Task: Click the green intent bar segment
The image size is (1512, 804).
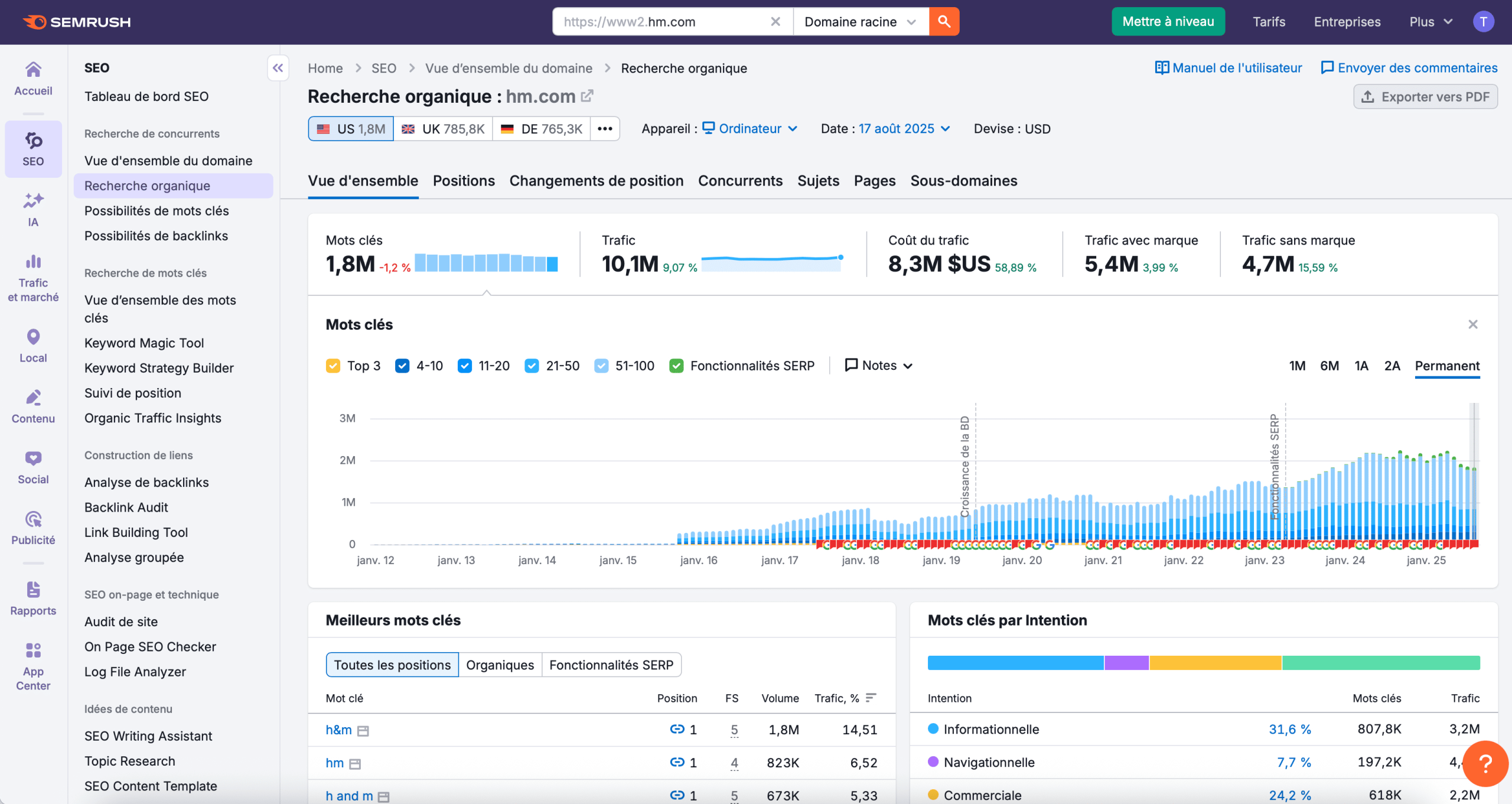Action: tap(1381, 663)
